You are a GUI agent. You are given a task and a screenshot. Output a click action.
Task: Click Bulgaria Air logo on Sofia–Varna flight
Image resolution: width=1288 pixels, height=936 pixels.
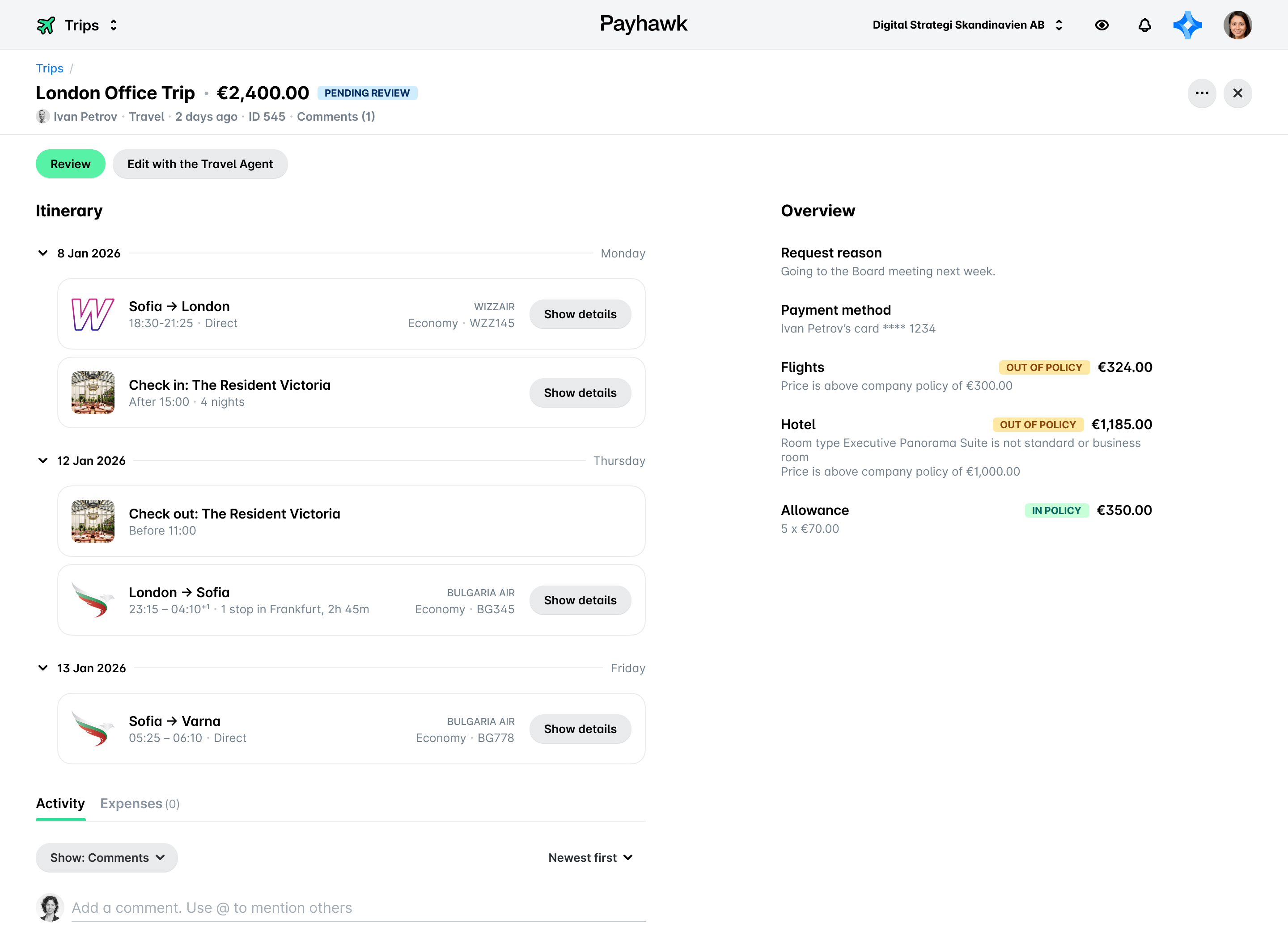point(93,729)
